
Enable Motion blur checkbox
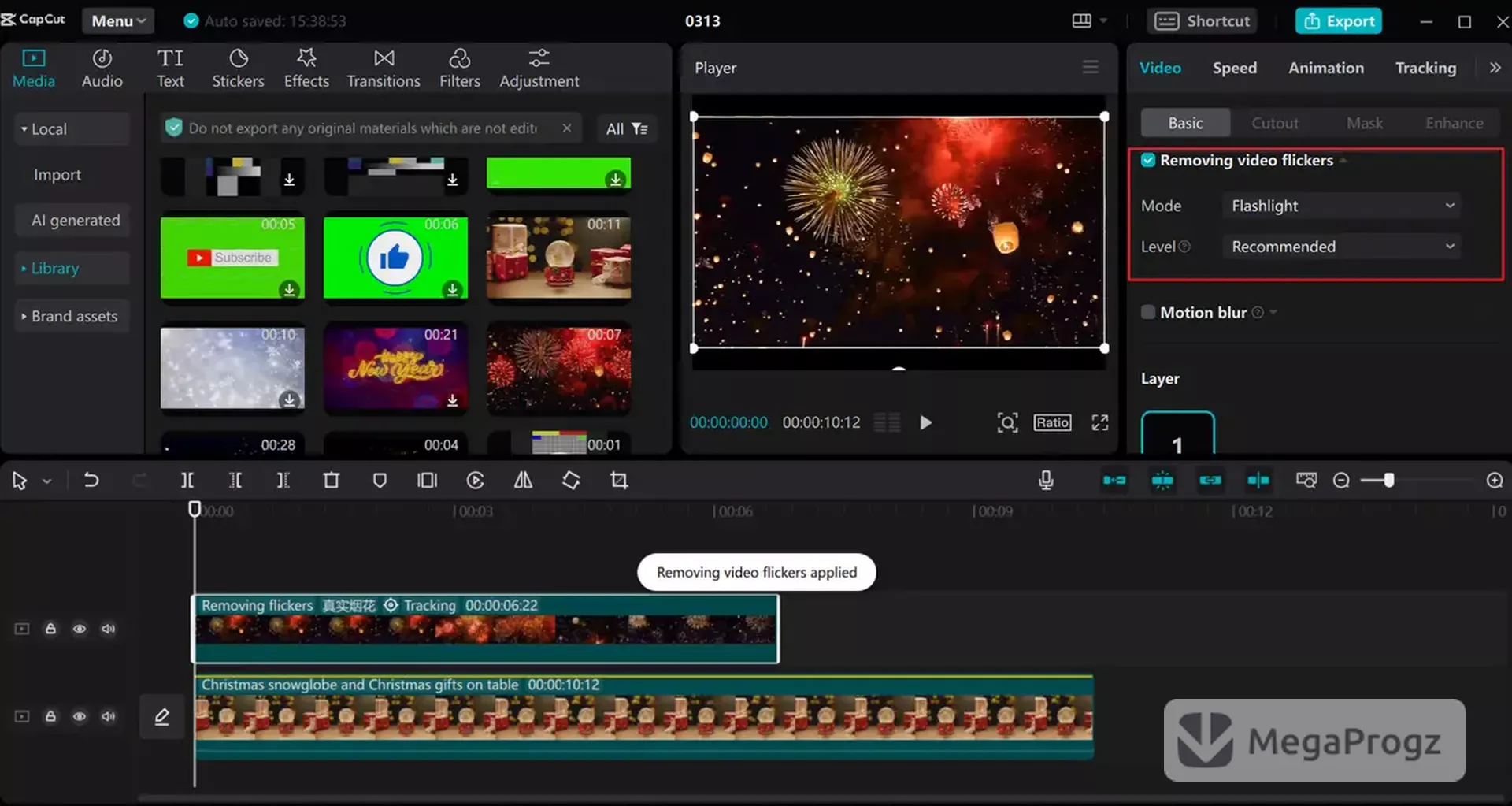click(x=1148, y=312)
